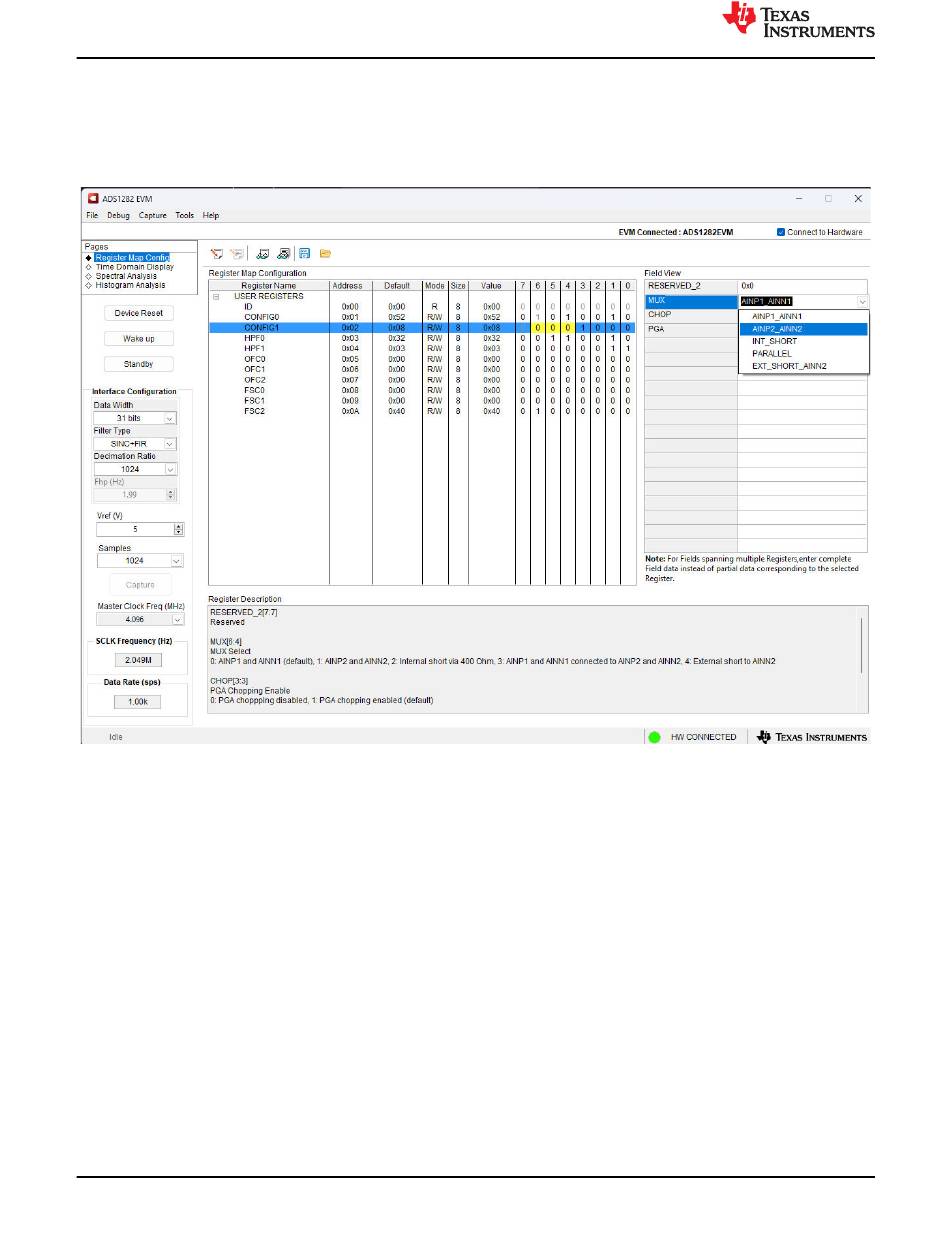The height and width of the screenshot is (1237, 950).
Task: Choose INT_SHORT from the MUX list
Action: (803, 341)
